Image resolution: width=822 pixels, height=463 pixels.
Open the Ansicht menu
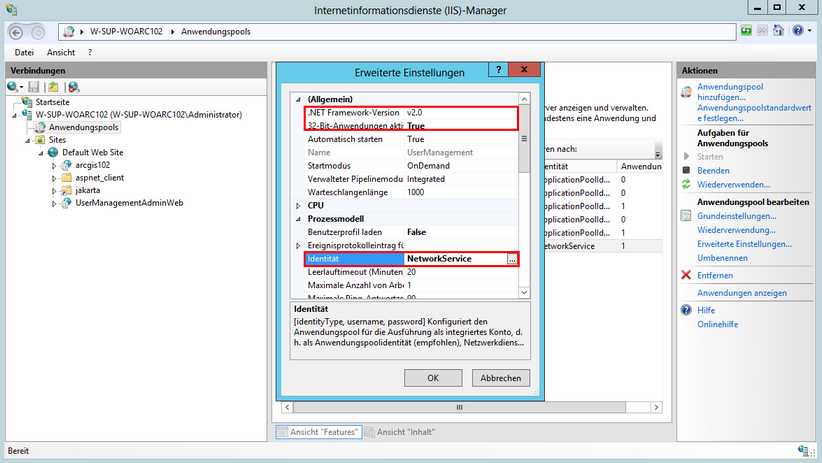(x=61, y=52)
